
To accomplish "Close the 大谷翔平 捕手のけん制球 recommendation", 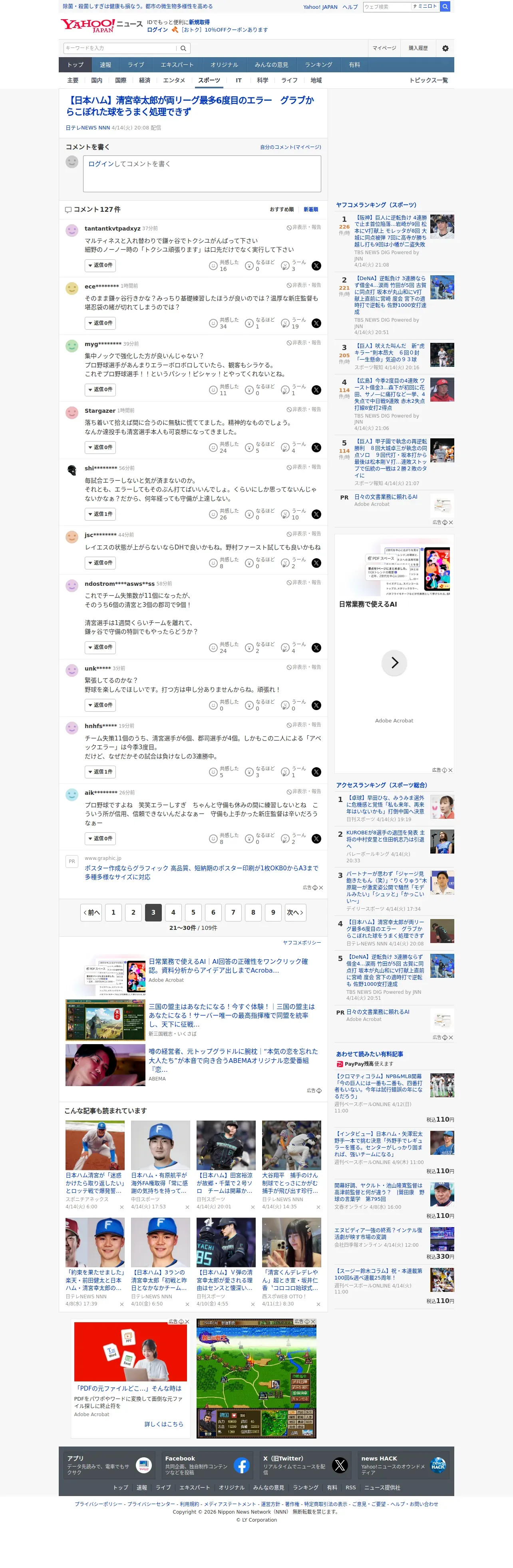I will tap(318, 1206).
